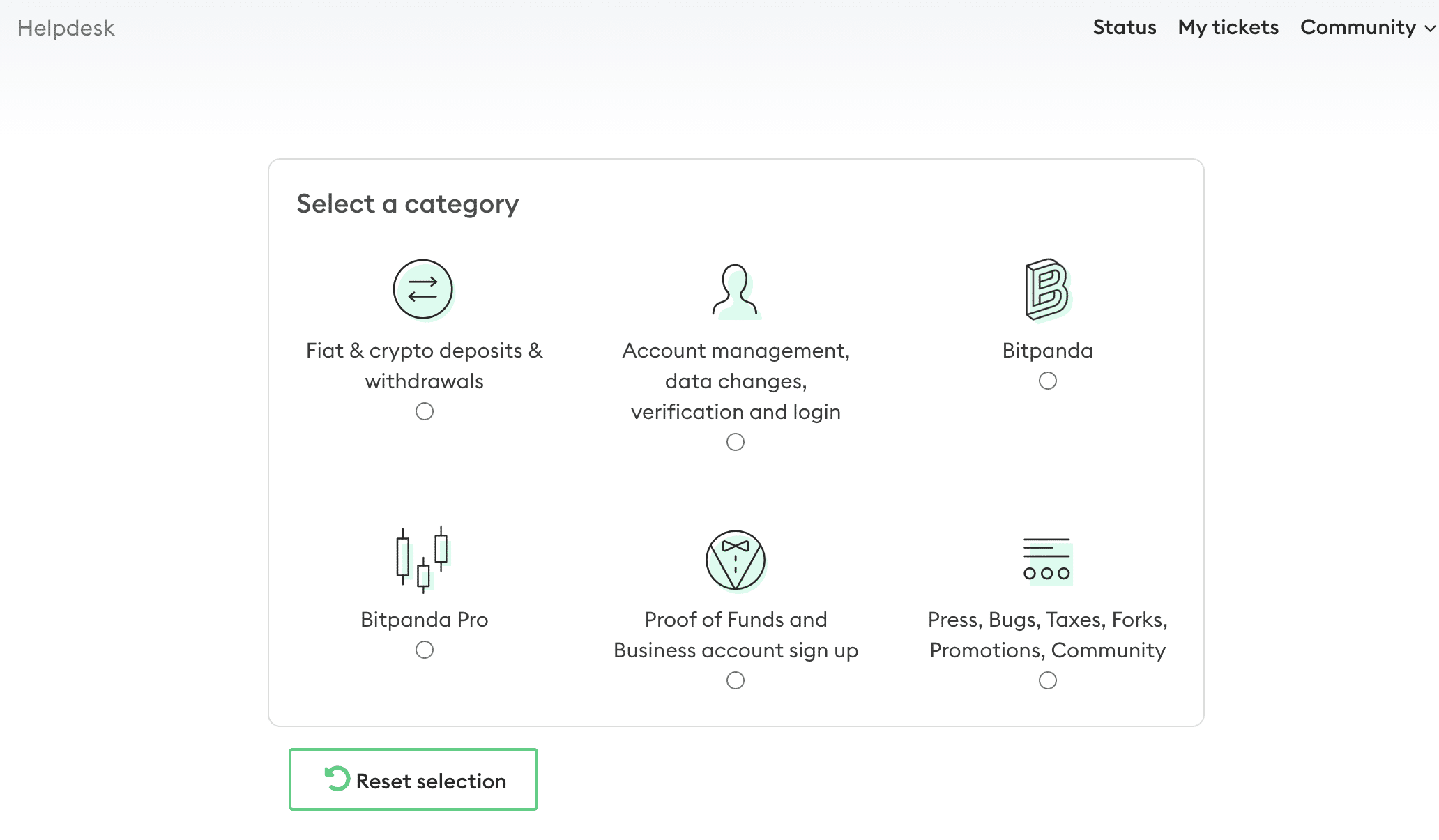This screenshot has width=1439, height=840.
Task: Click 'Proof of Funds and Business account' label
Action: click(736, 634)
